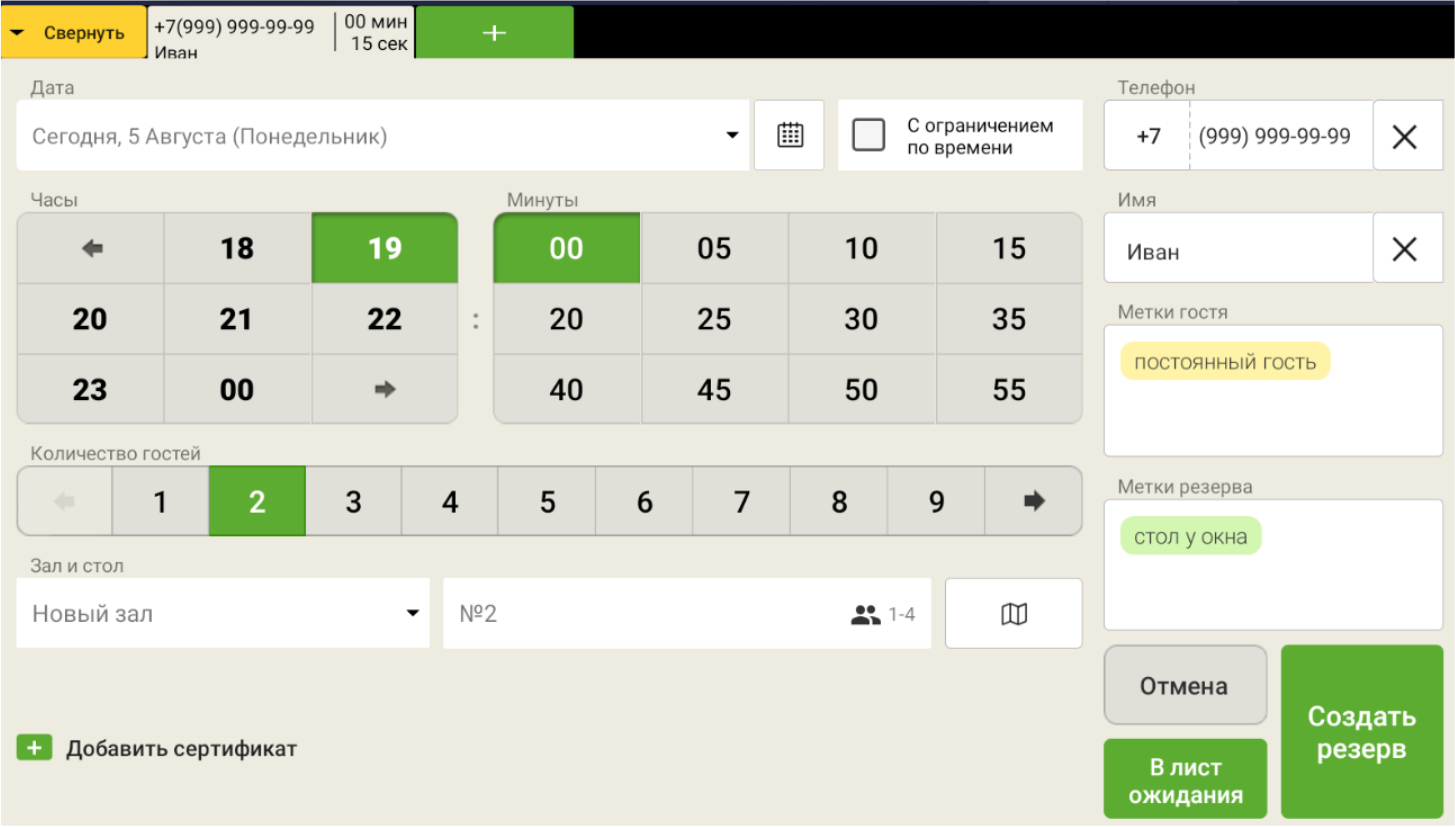The width and height of the screenshot is (1455, 827).
Task: Show earlier hours with left arrow
Action: pos(91,249)
